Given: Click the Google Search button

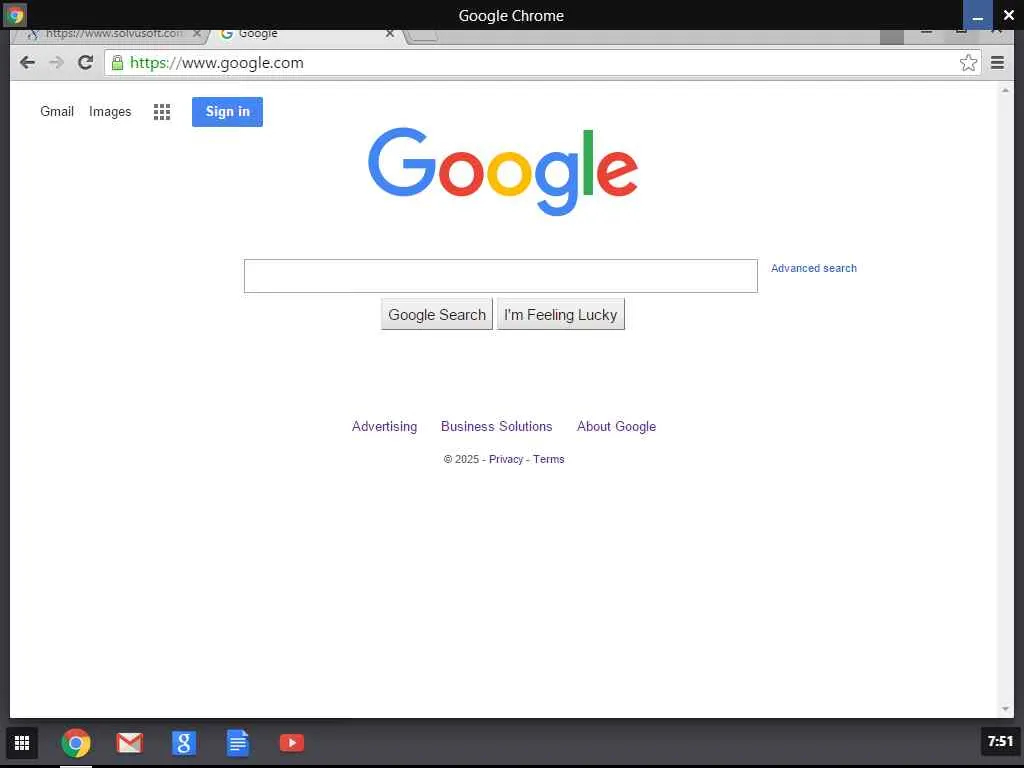Looking at the screenshot, I should 437,314.
